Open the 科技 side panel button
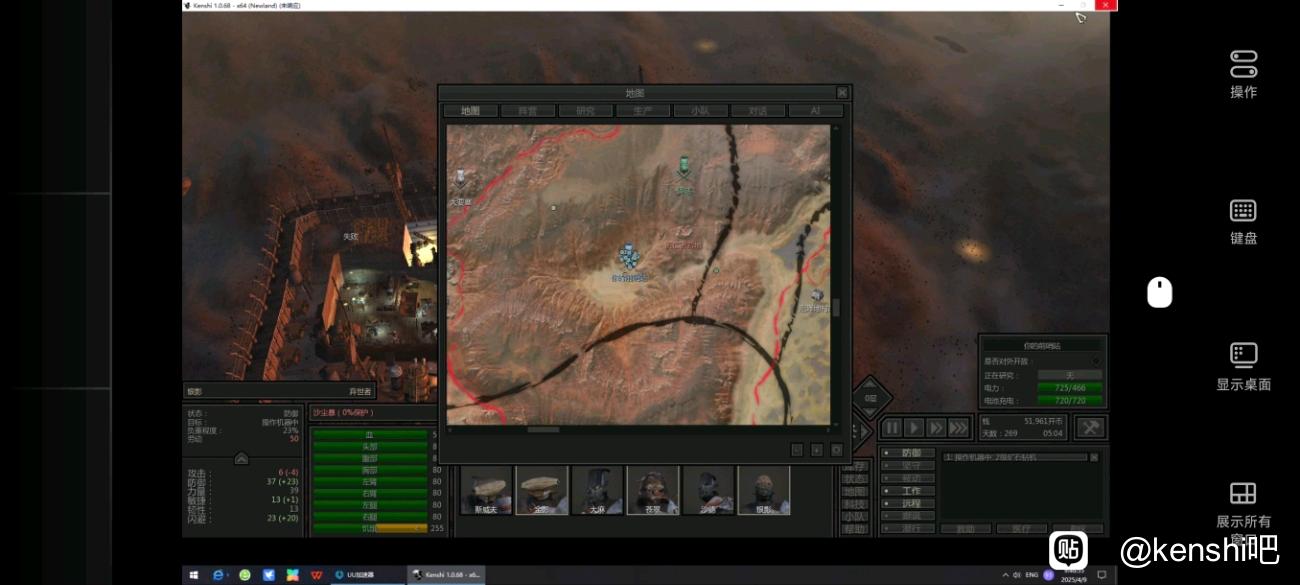Viewport: 1300px width, 585px height. point(854,504)
